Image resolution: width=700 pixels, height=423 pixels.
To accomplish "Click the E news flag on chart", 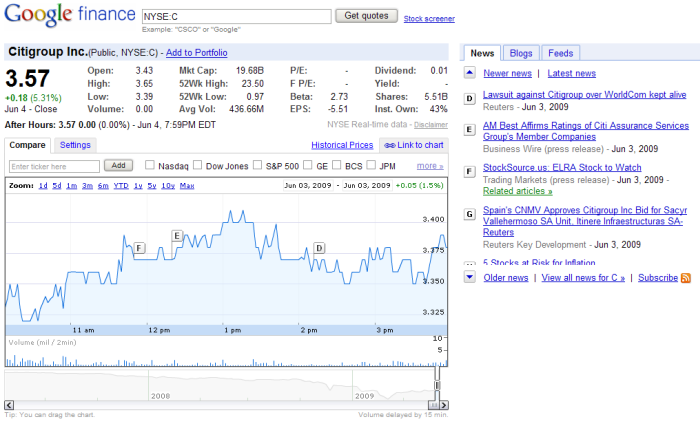I will (177, 236).
